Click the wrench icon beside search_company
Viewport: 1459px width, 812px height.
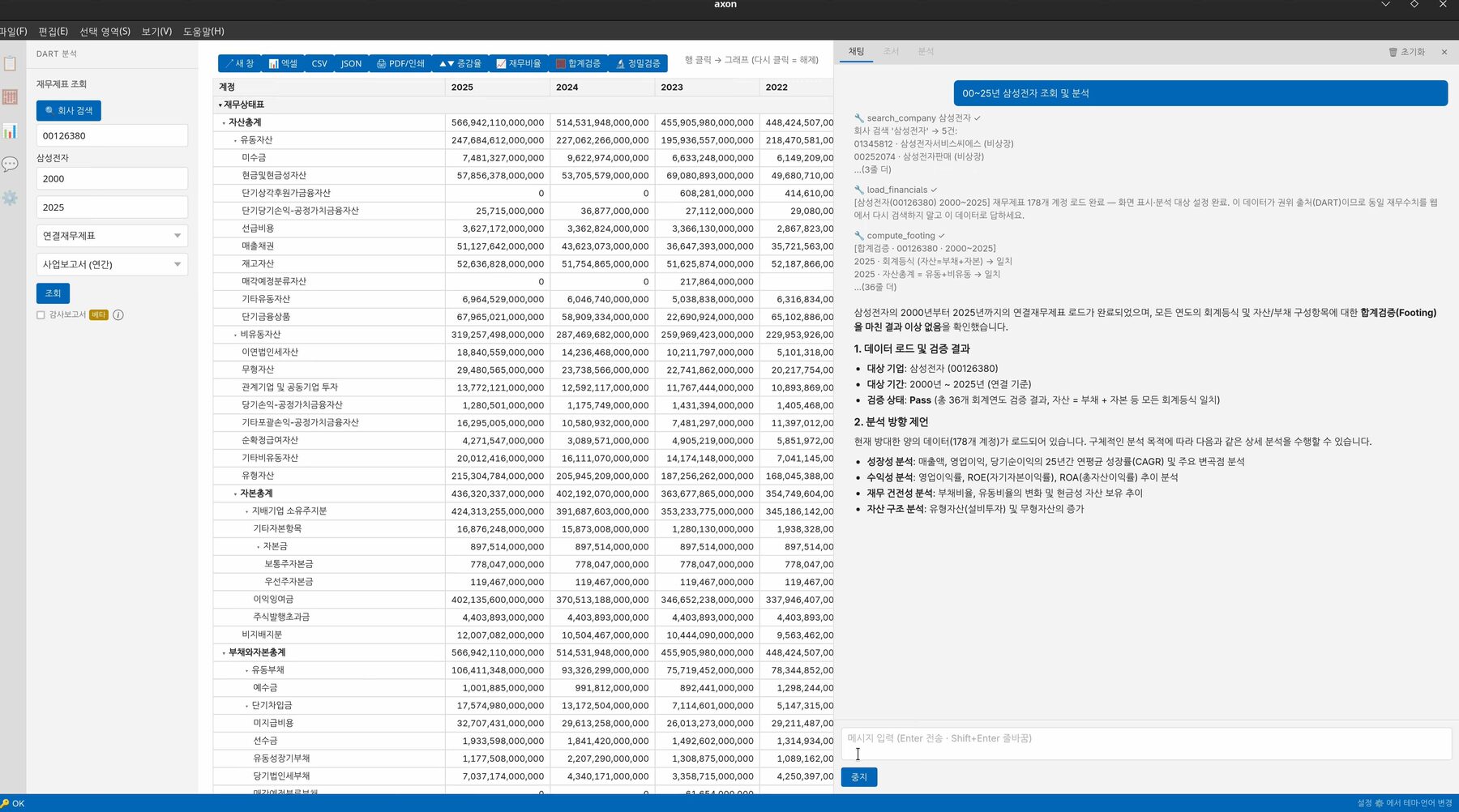(x=859, y=118)
